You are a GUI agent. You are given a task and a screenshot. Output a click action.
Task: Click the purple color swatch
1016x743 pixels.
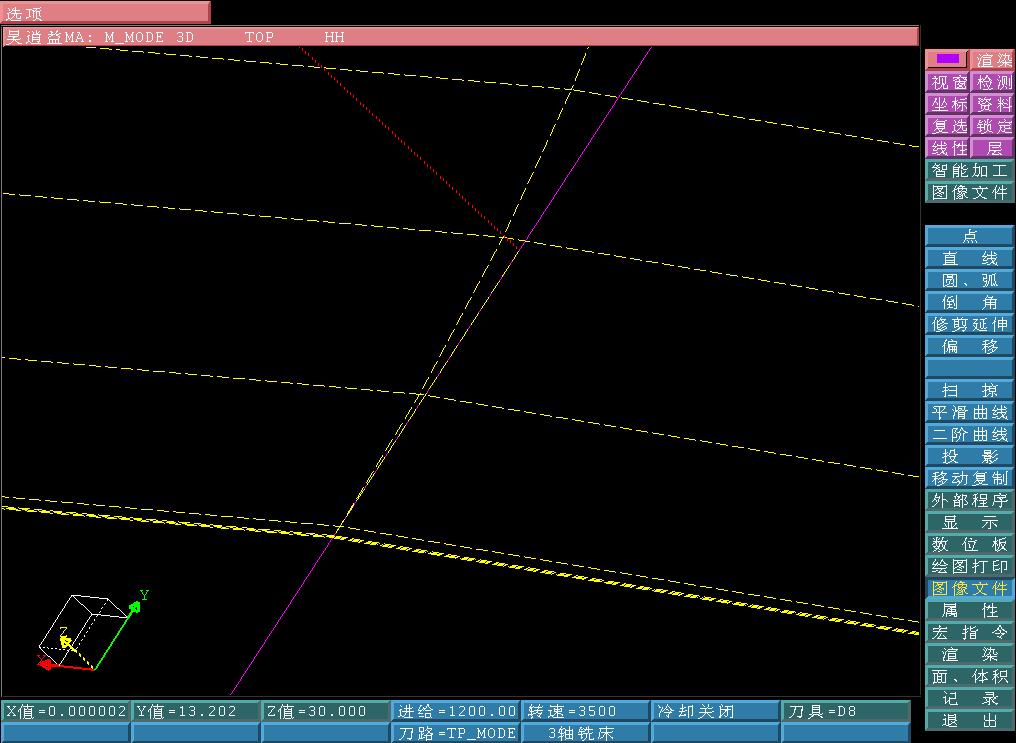tap(947, 60)
